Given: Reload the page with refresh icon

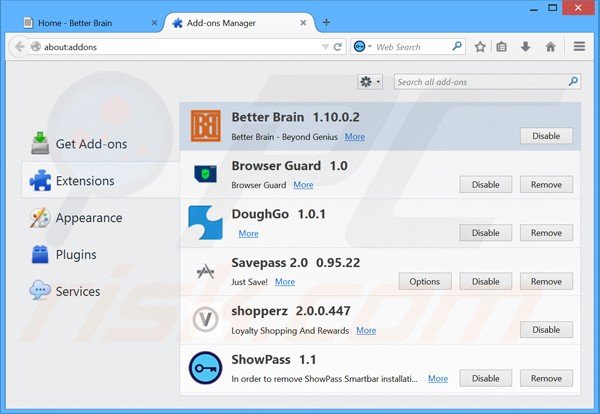Looking at the screenshot, I should coord(338,47).
